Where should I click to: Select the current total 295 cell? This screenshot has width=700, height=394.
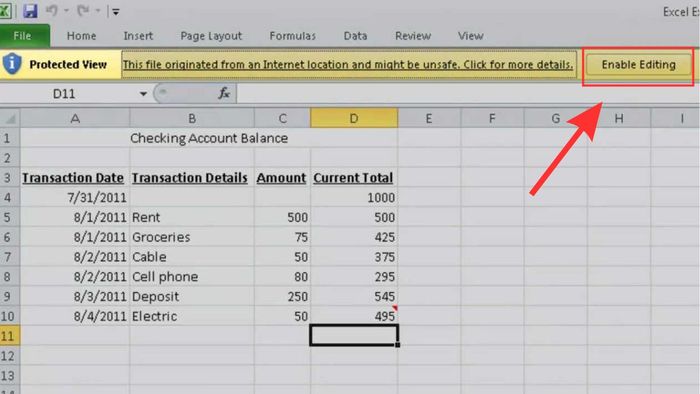click(354, 277)
